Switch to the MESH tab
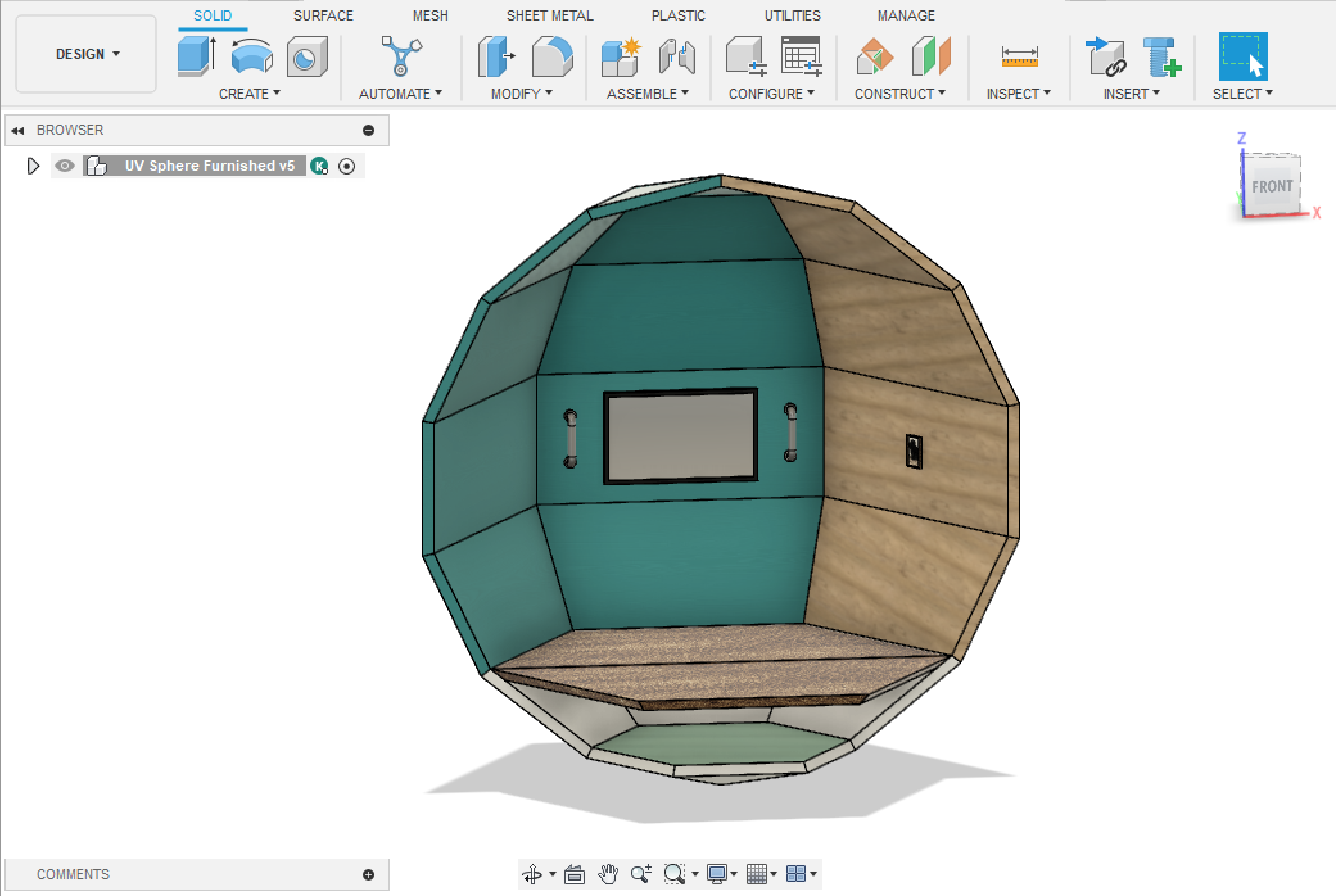Image resolution: width=1336 pixels, height=896 pixels. click(x=430, y=15)
